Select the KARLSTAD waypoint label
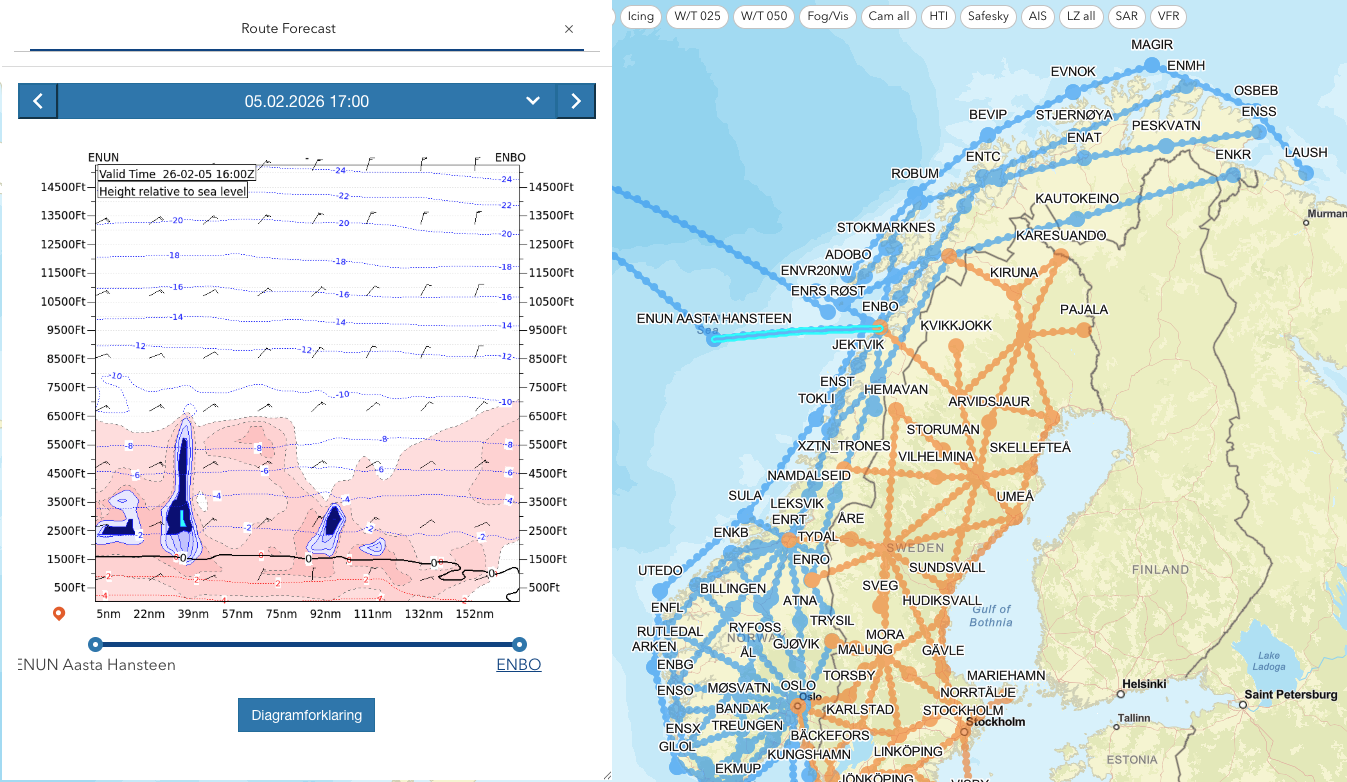Viewport: 1347px width, 782px height. click(858, 710)
